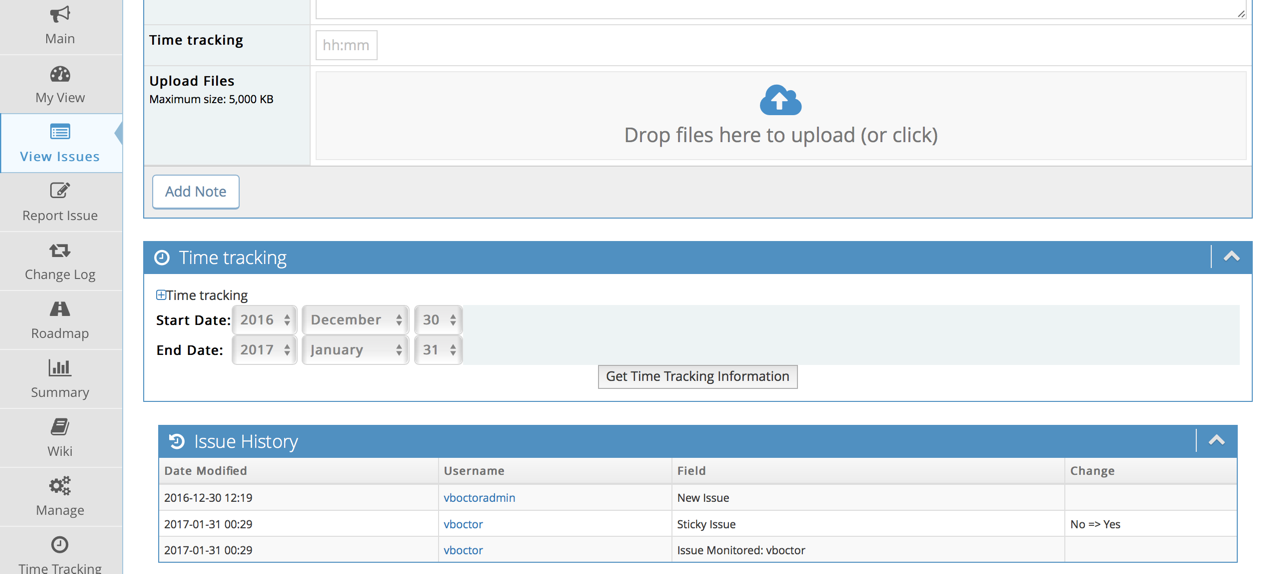Expand Time tracking plus toggle

click(x=161, y=295)
